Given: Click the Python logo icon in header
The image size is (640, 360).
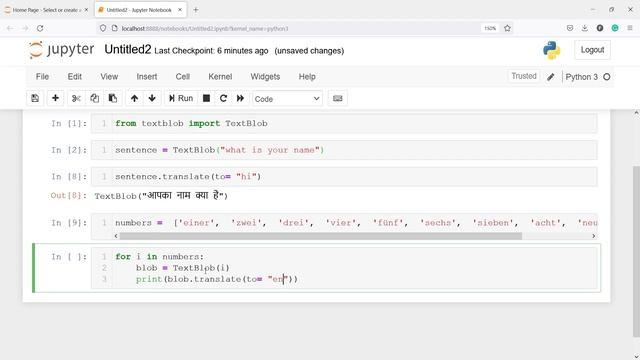Looking at the screenshot, I should (x=551, y=50).
